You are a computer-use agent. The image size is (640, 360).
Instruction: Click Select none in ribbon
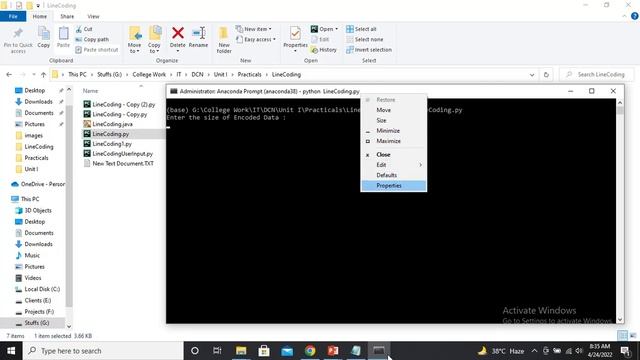point(364,40)
